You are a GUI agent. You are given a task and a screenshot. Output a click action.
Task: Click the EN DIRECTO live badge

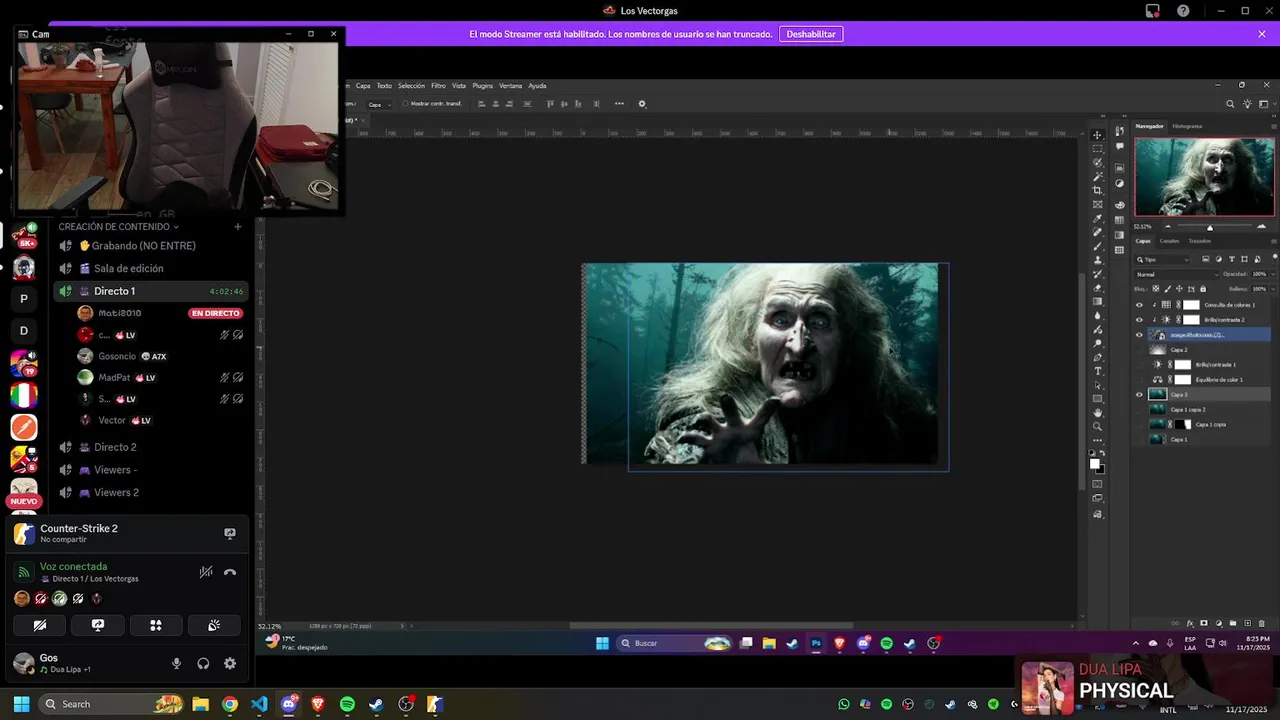(215, 313)
